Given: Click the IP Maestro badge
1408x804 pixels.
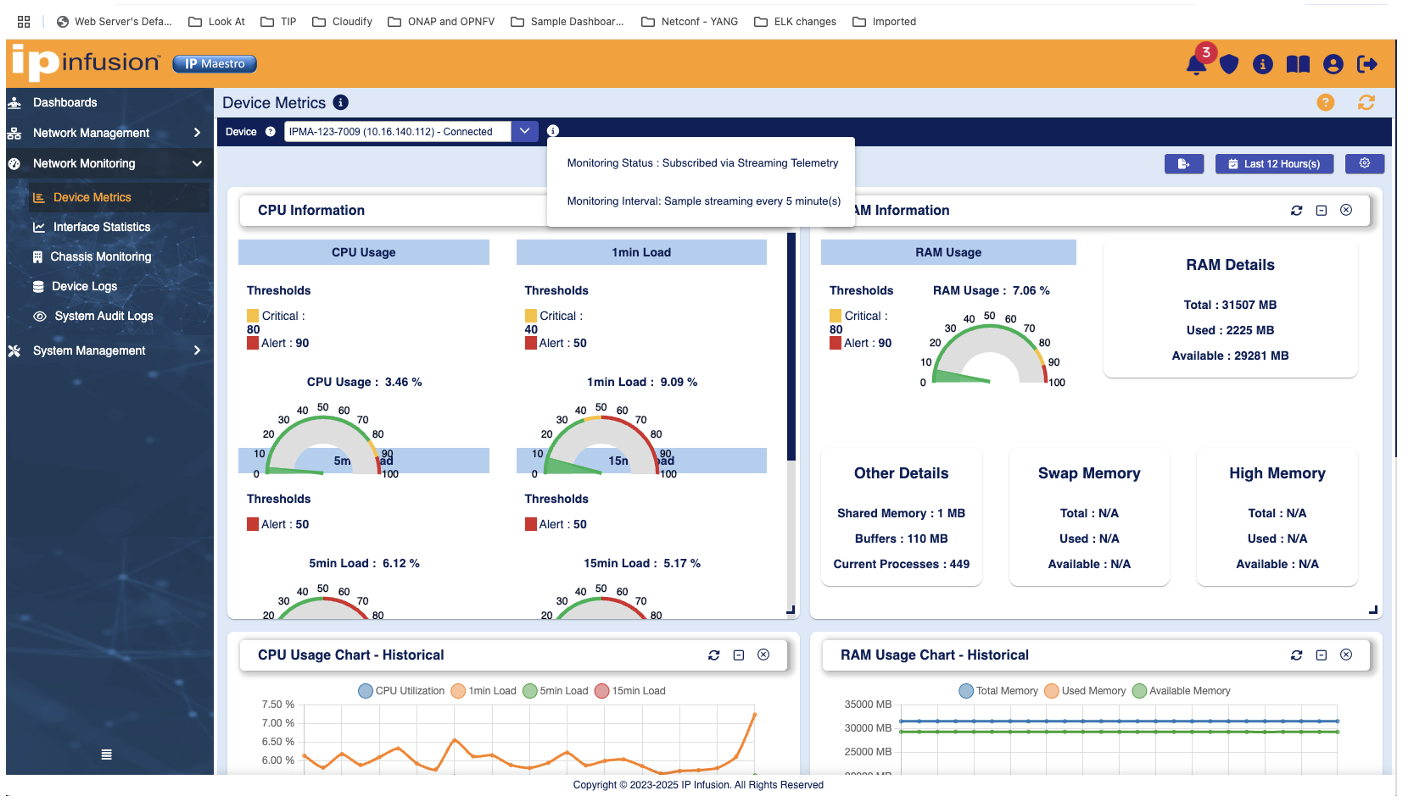Looking at the screenshot, I should click(x=215, y=64).
